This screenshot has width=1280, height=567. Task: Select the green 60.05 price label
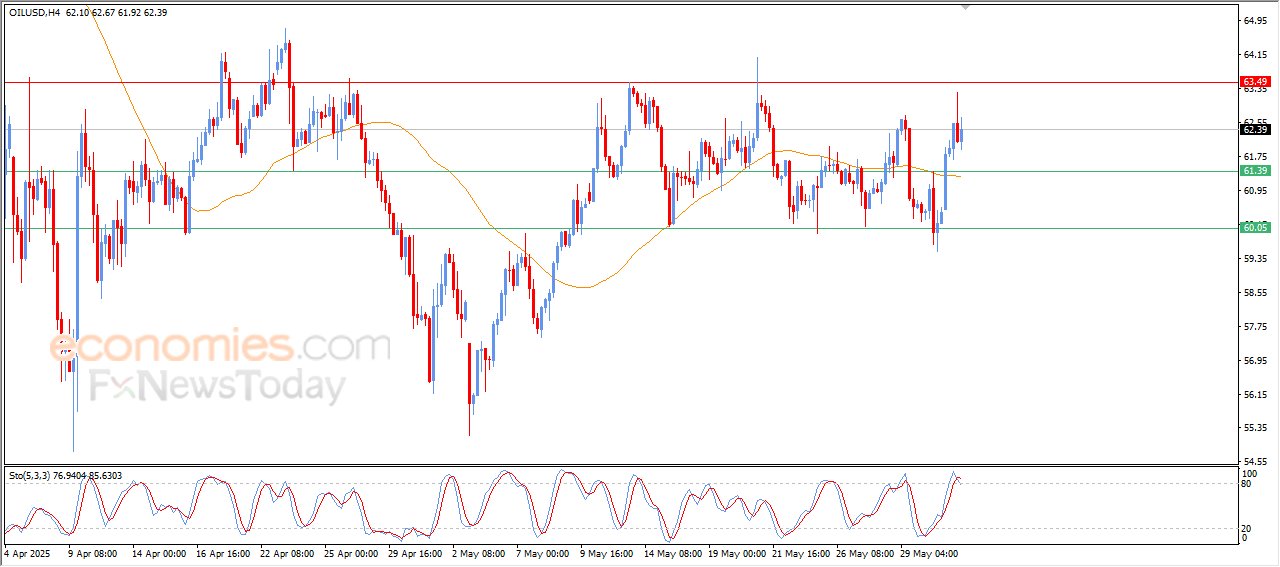pos(1255,228)
